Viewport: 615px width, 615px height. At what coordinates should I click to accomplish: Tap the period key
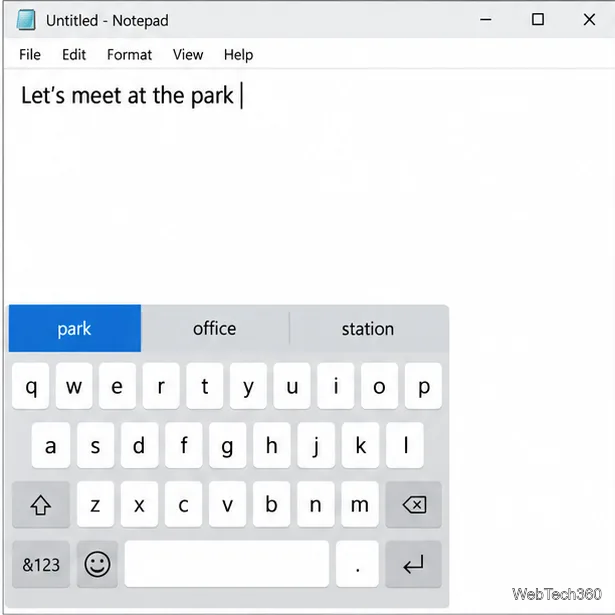[x=357, y=564]
